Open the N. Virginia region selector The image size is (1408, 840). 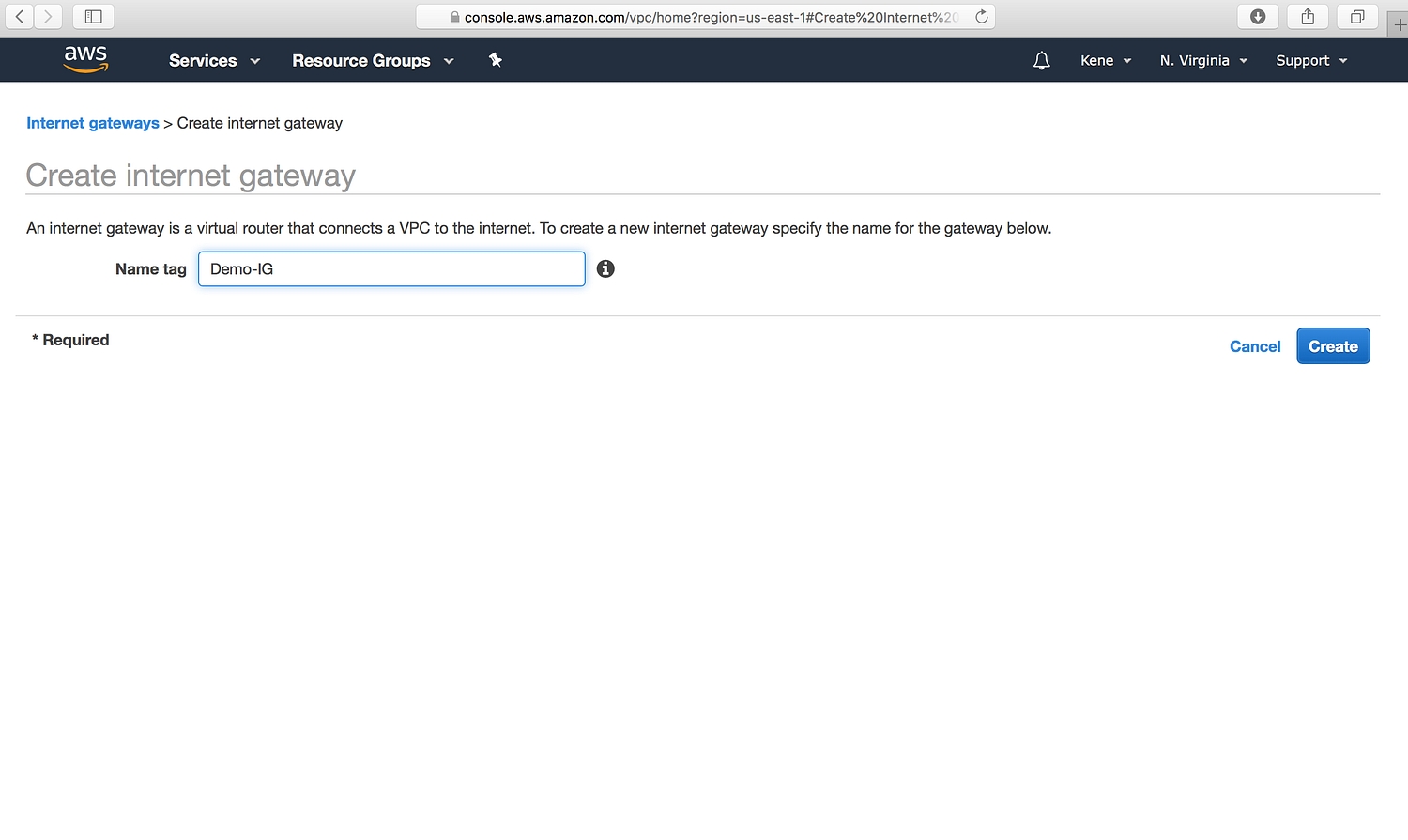(x=1203, y=61)
